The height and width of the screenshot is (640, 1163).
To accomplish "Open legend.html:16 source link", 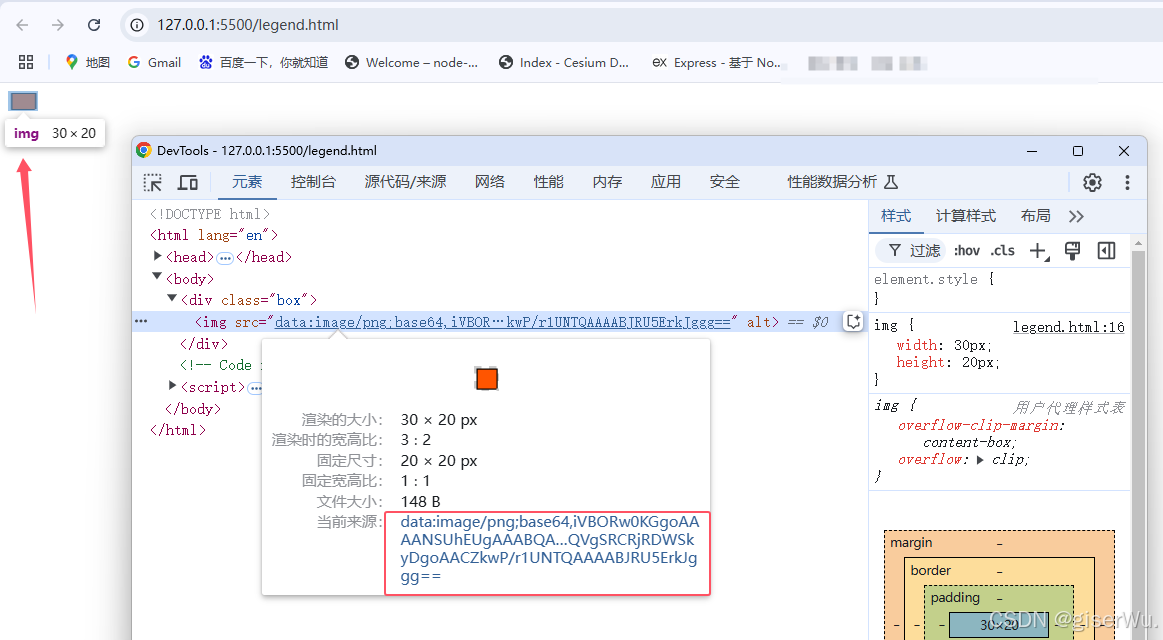I will point(1069,327).
